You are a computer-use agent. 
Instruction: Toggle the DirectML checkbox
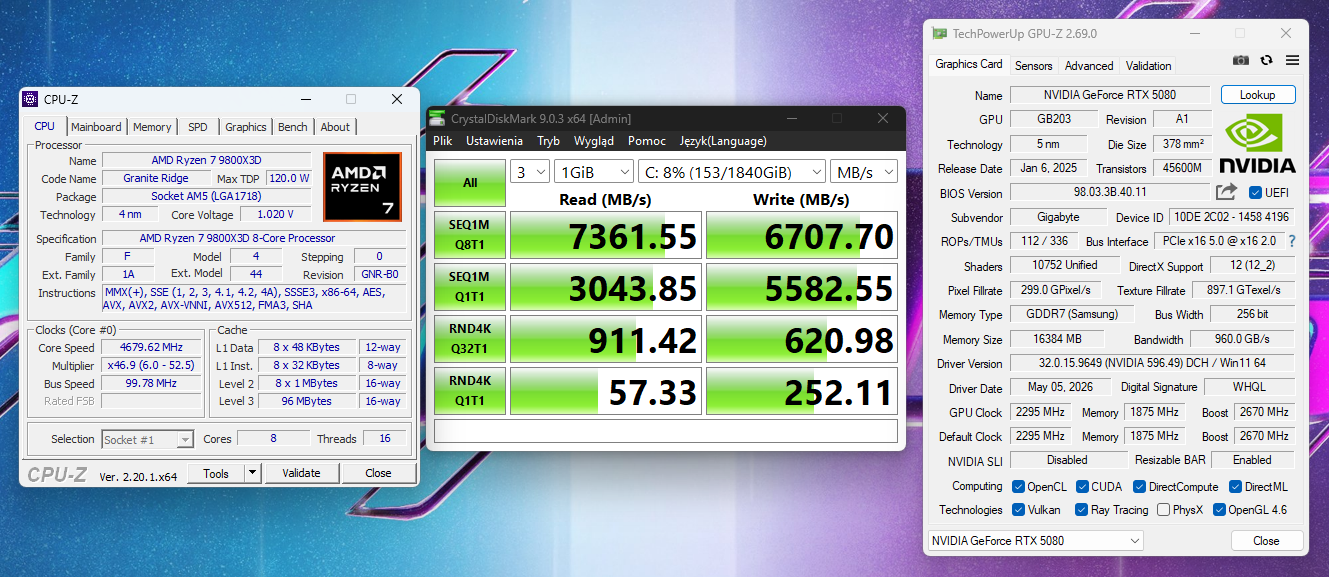pos(1235,487)
